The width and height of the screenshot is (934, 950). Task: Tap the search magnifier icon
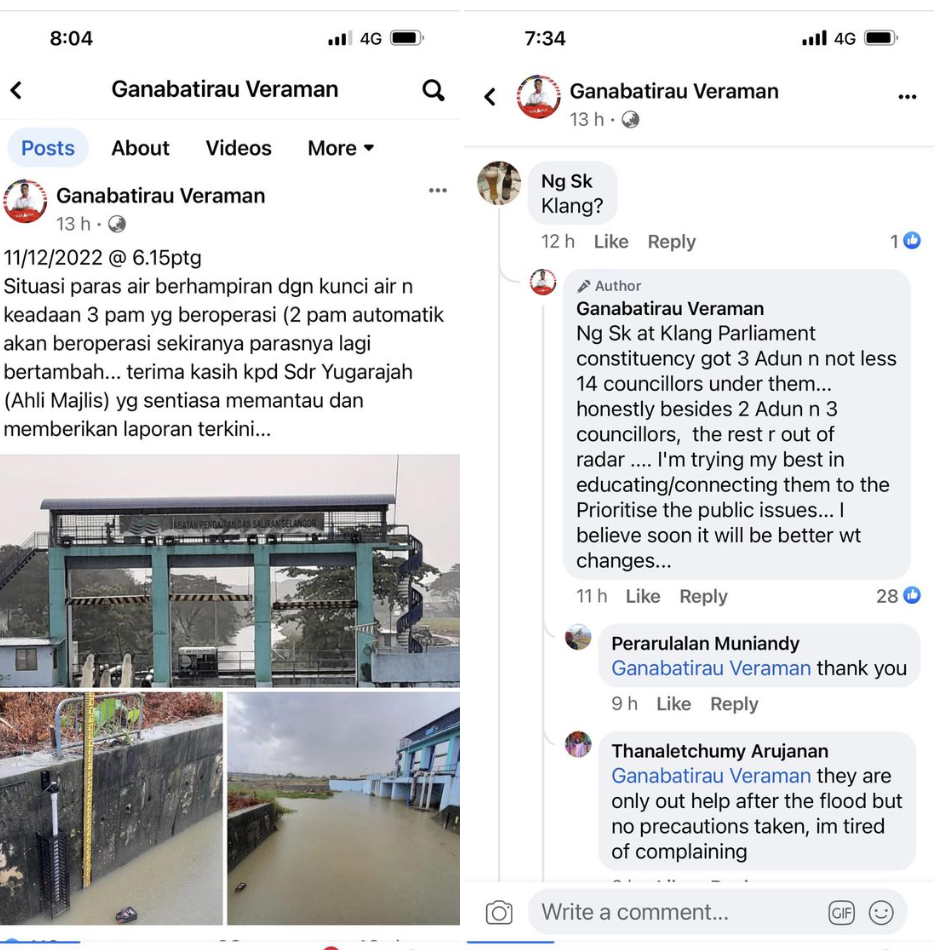433,90
